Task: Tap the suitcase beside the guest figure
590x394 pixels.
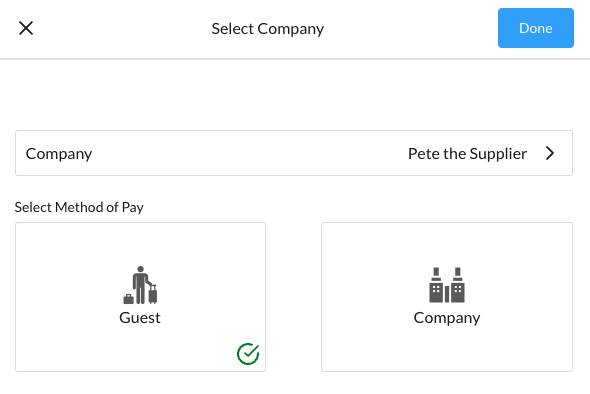Action: click(x=153, y=294)
